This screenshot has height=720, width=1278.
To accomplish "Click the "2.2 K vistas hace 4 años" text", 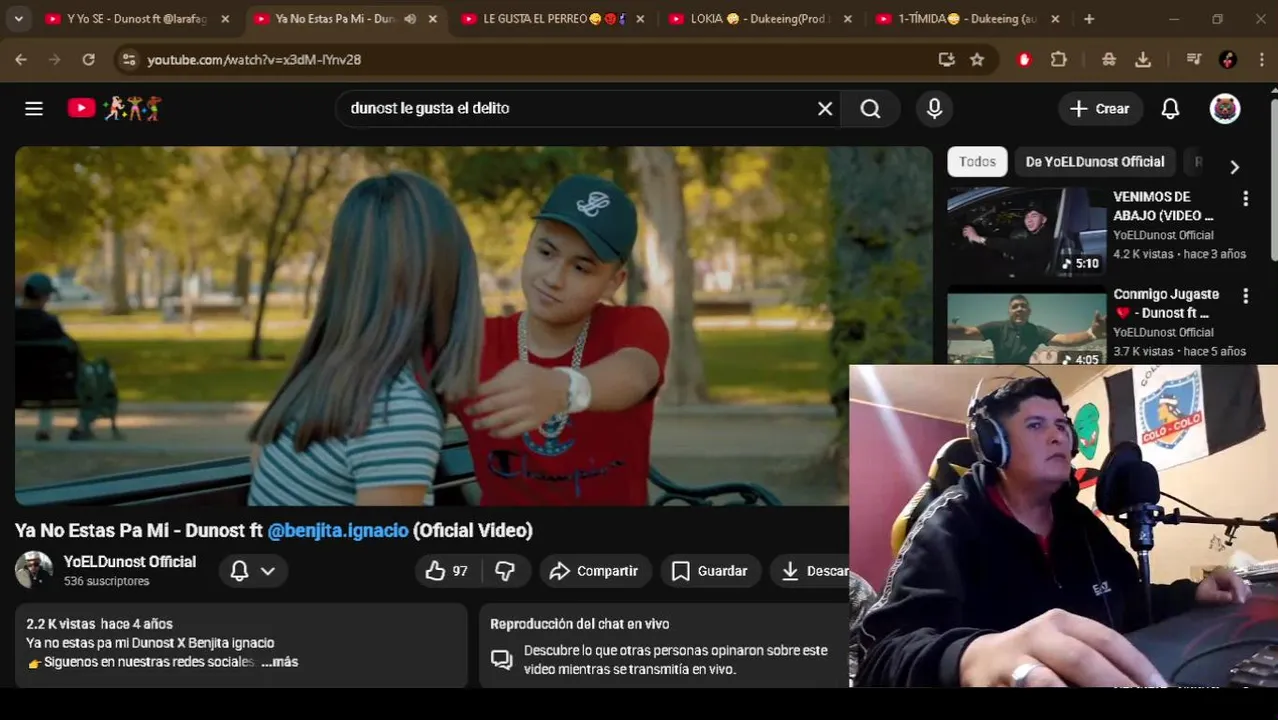I will (x=99, y=624).
